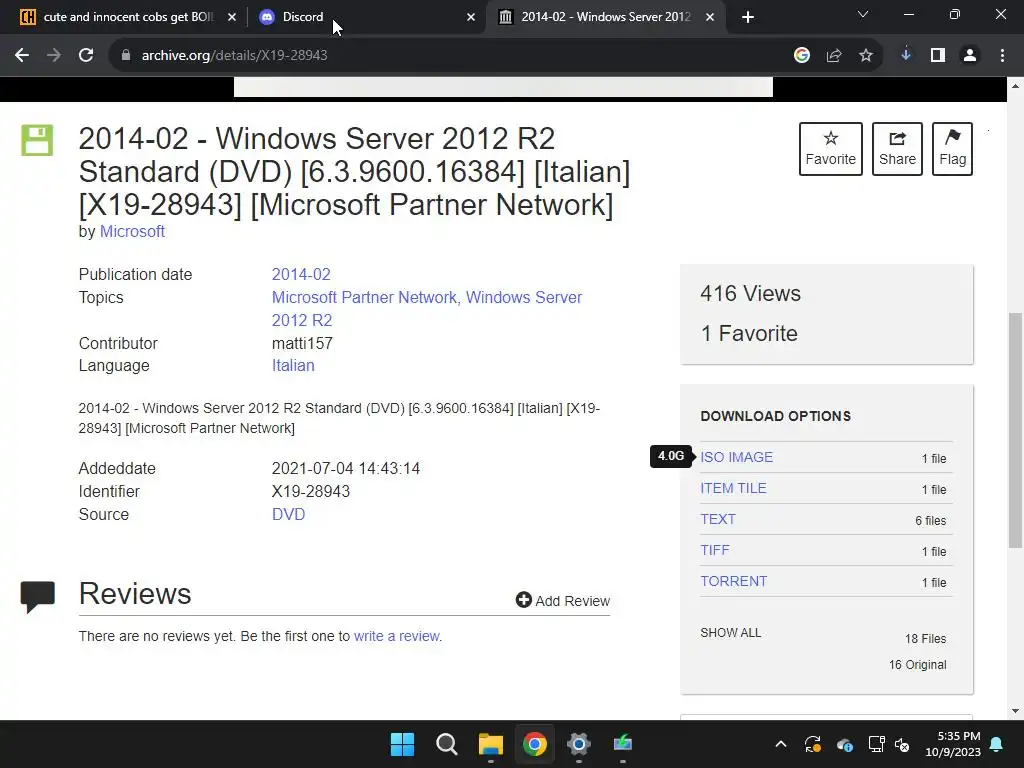
Task: Click the Reviews speech bubble icon
Action: (x=38, y=596)
